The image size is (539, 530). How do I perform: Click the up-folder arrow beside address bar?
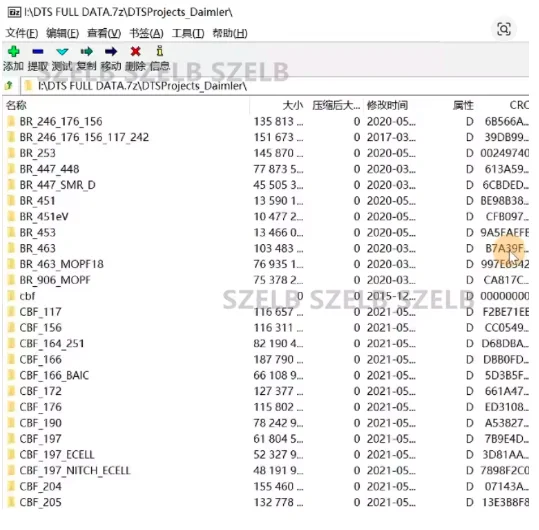9,85
